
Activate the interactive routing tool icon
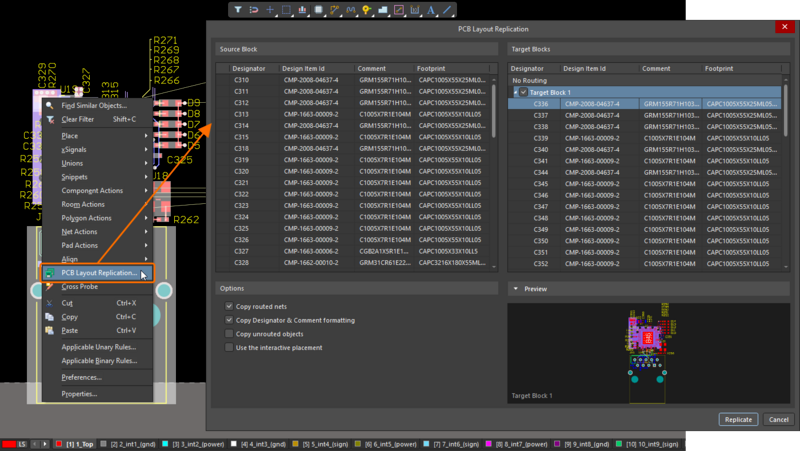[x=335, y=10]
